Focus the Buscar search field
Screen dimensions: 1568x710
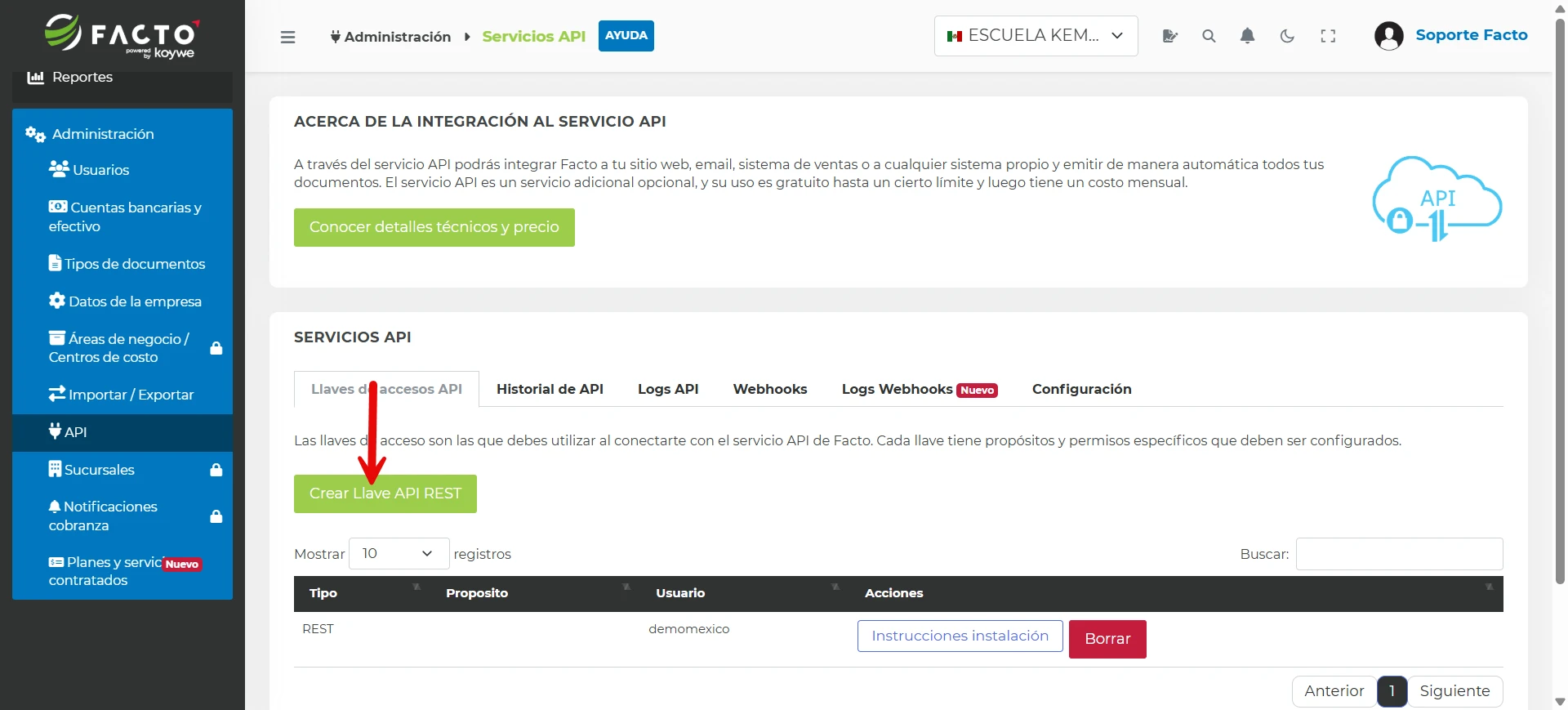click(x=1399, y=554)
